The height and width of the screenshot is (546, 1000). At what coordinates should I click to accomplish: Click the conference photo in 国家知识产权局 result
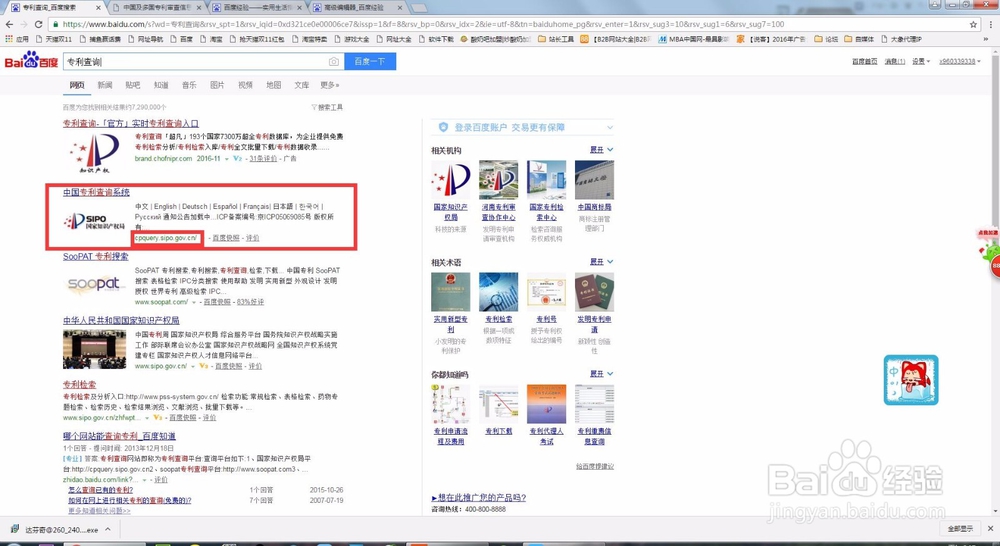[x=94, y=349]
